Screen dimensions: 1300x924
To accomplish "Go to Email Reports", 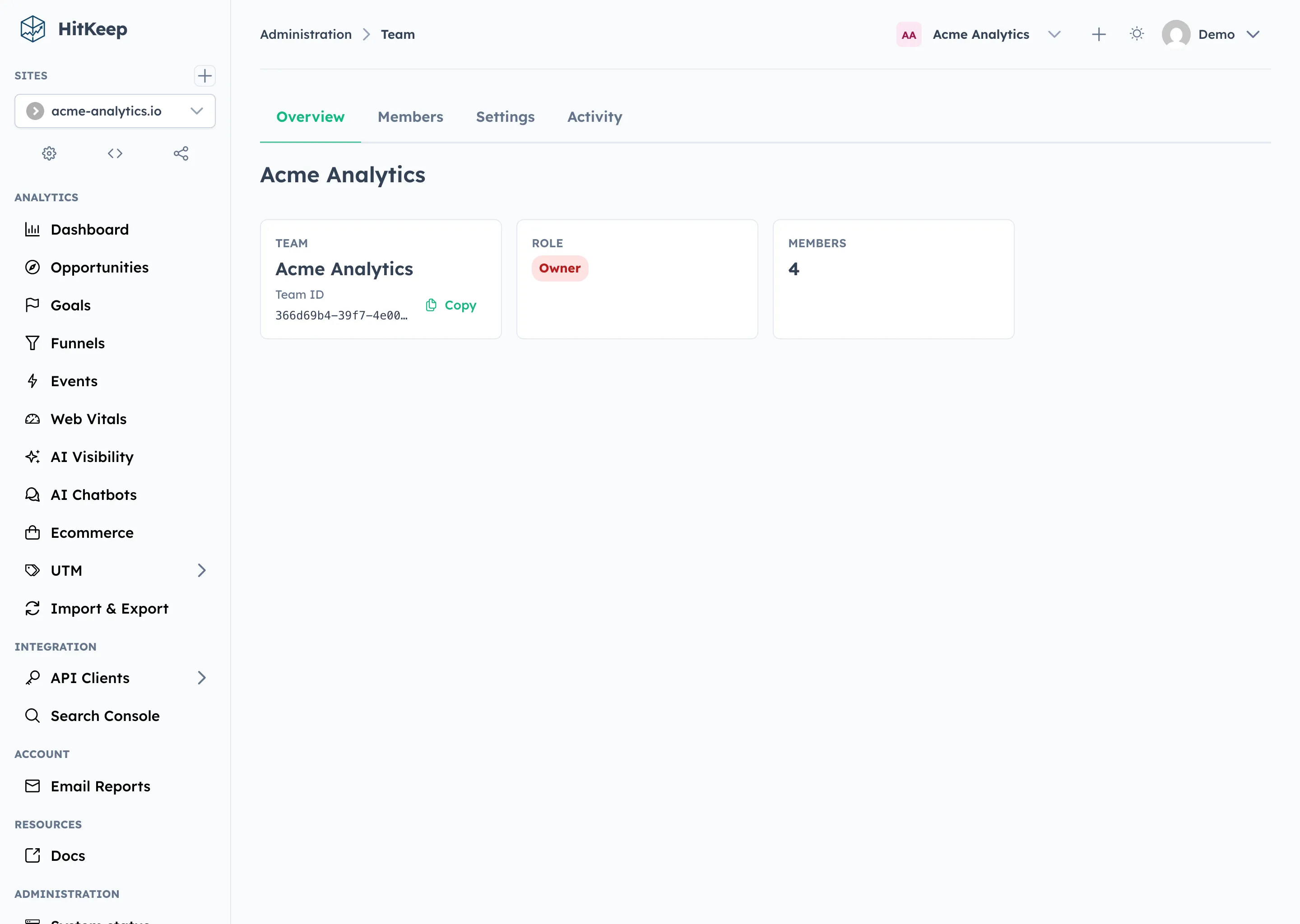I will point(115,786).
